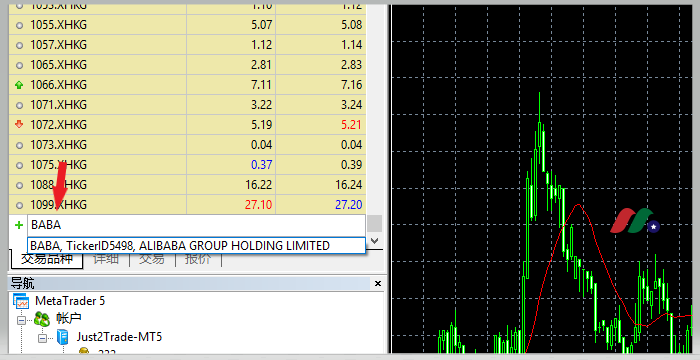Collapse the 帐户 tree node

[21, 320]
